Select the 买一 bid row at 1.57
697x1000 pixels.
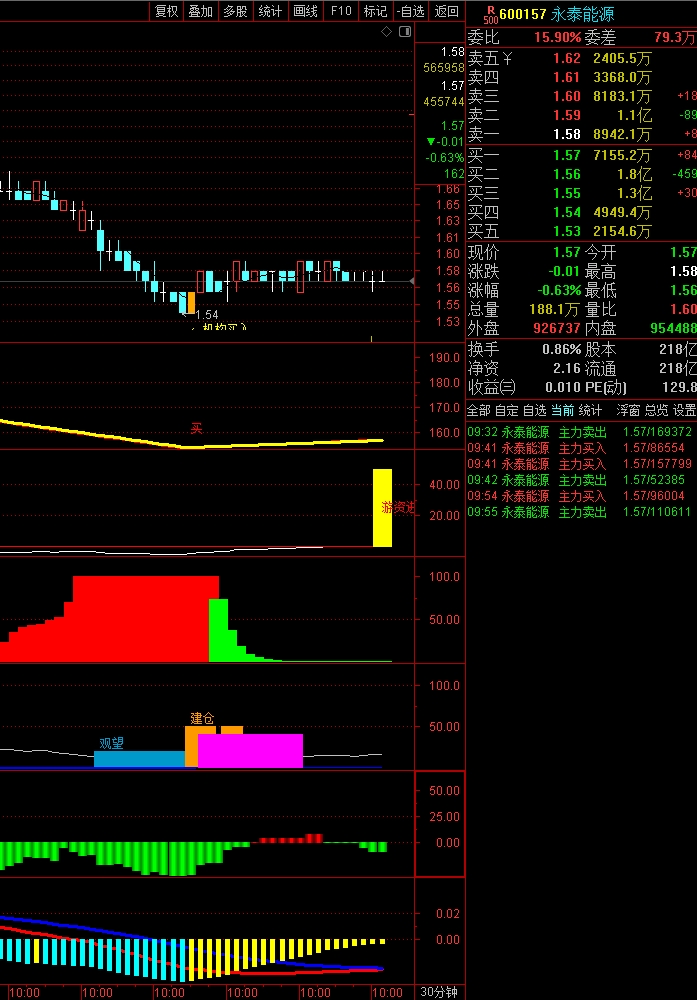tap(582, 155)
